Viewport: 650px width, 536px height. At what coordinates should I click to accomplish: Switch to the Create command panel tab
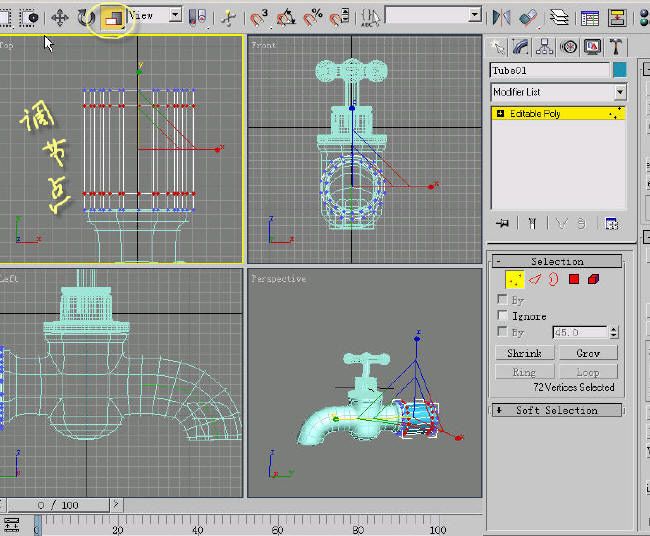point(497,47)
